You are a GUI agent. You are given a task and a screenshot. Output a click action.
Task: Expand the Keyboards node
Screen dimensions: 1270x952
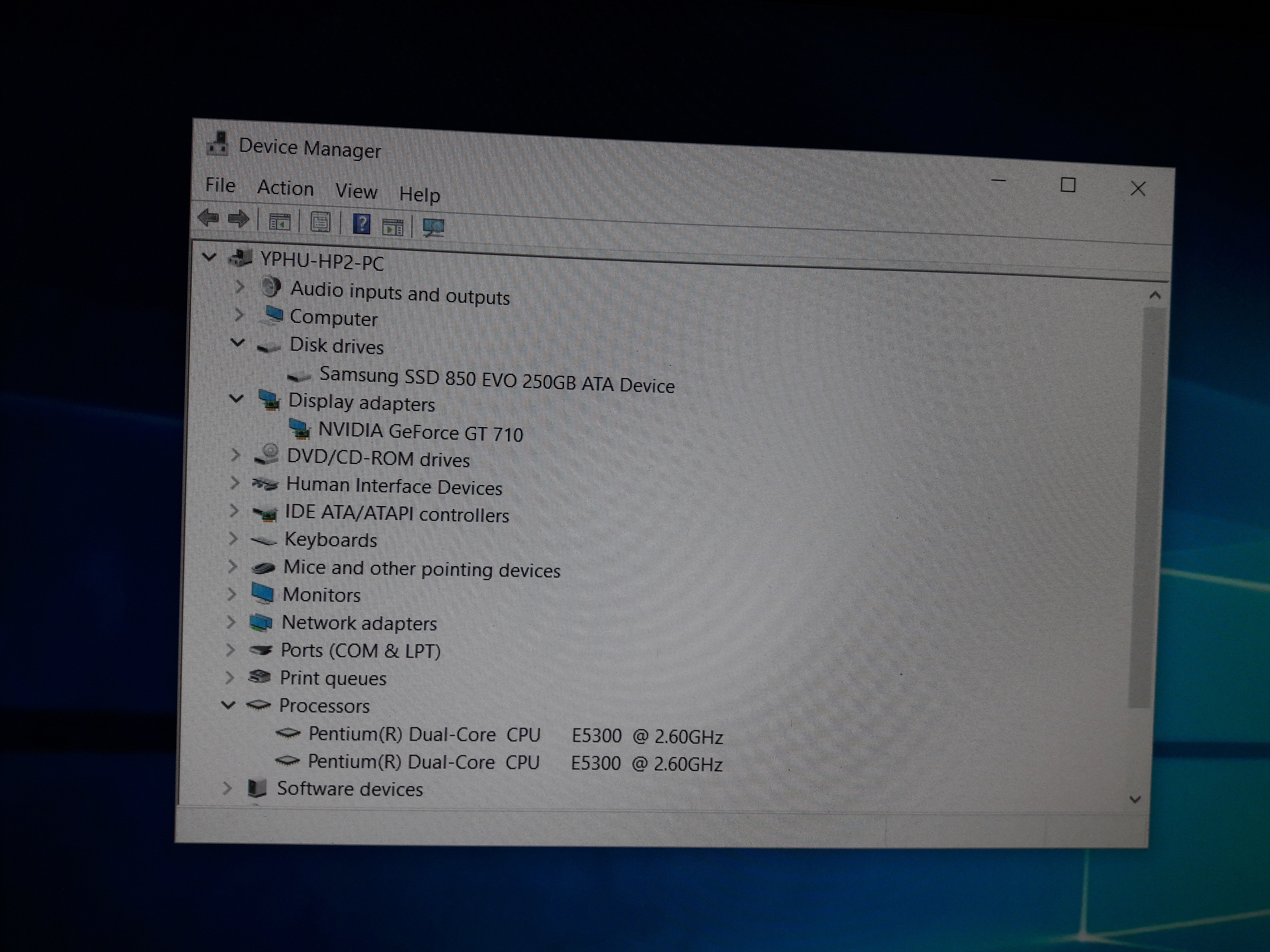[233, 538]
